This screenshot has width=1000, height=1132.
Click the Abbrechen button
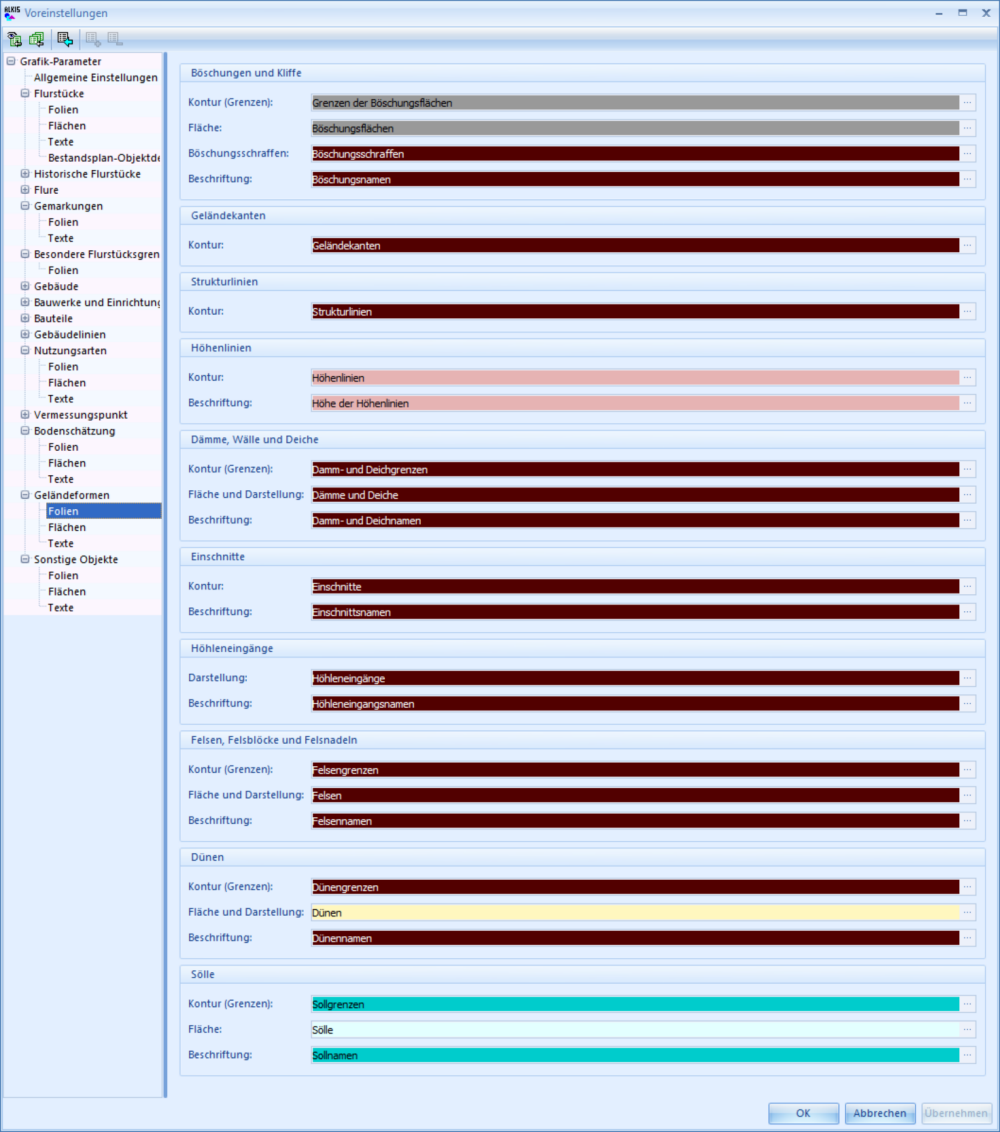pos(880,1113)
